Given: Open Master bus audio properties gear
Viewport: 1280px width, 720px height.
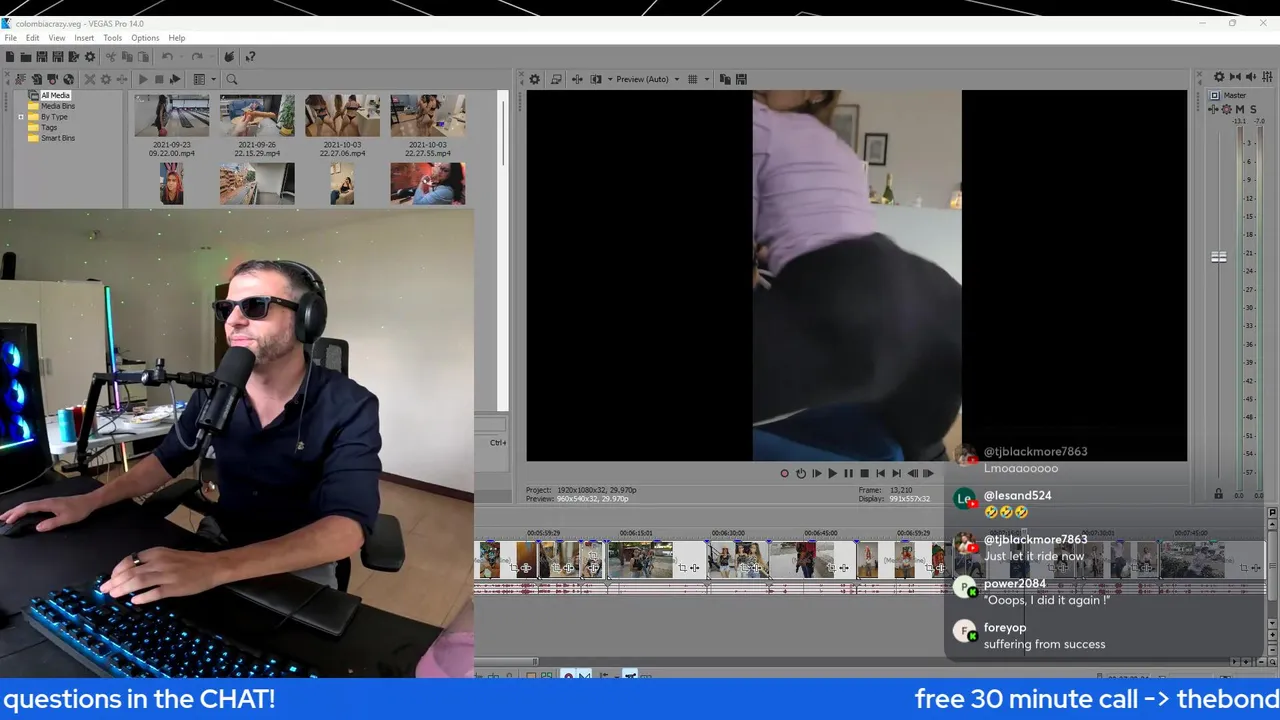Looking at the screenshot, I should pos(1219,77).
